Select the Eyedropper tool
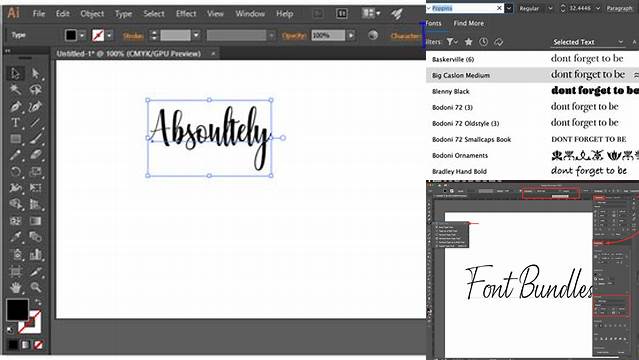 pyautogui.click(x=15, y=237)
